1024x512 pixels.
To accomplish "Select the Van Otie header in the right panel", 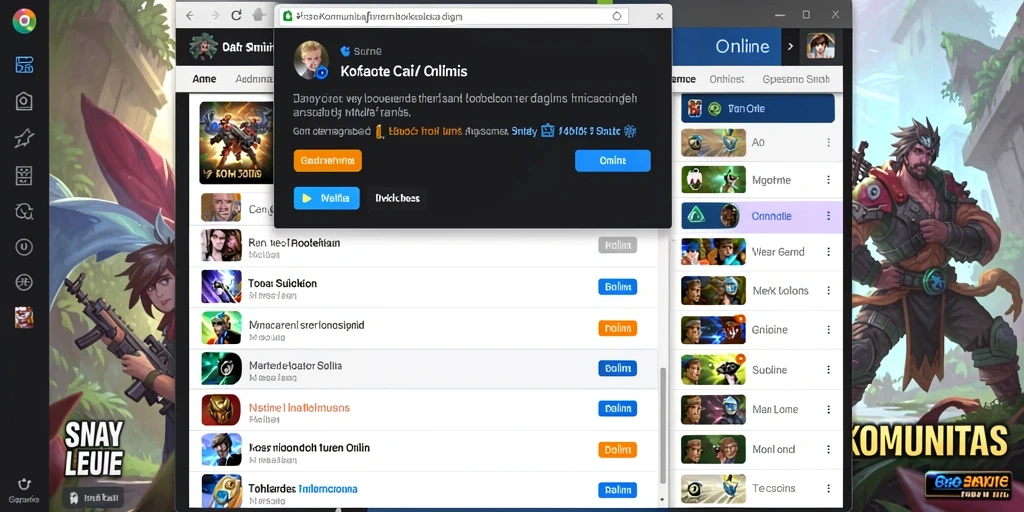I will click(x=758, y=108).
